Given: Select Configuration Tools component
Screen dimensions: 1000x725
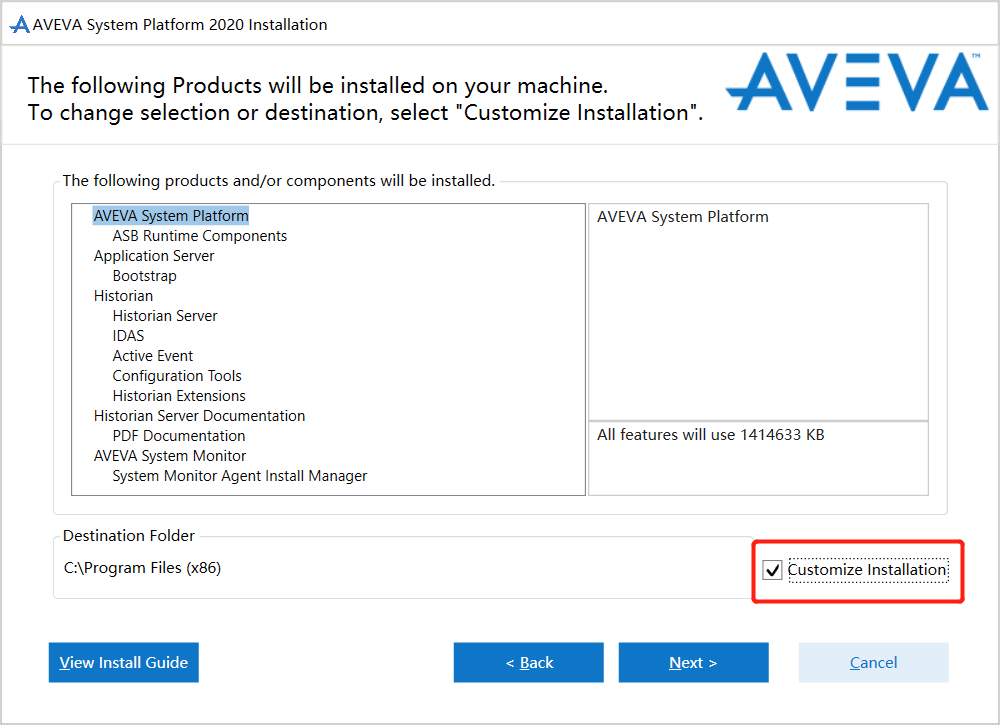Looking at the screenshot, I should (177, 376).
